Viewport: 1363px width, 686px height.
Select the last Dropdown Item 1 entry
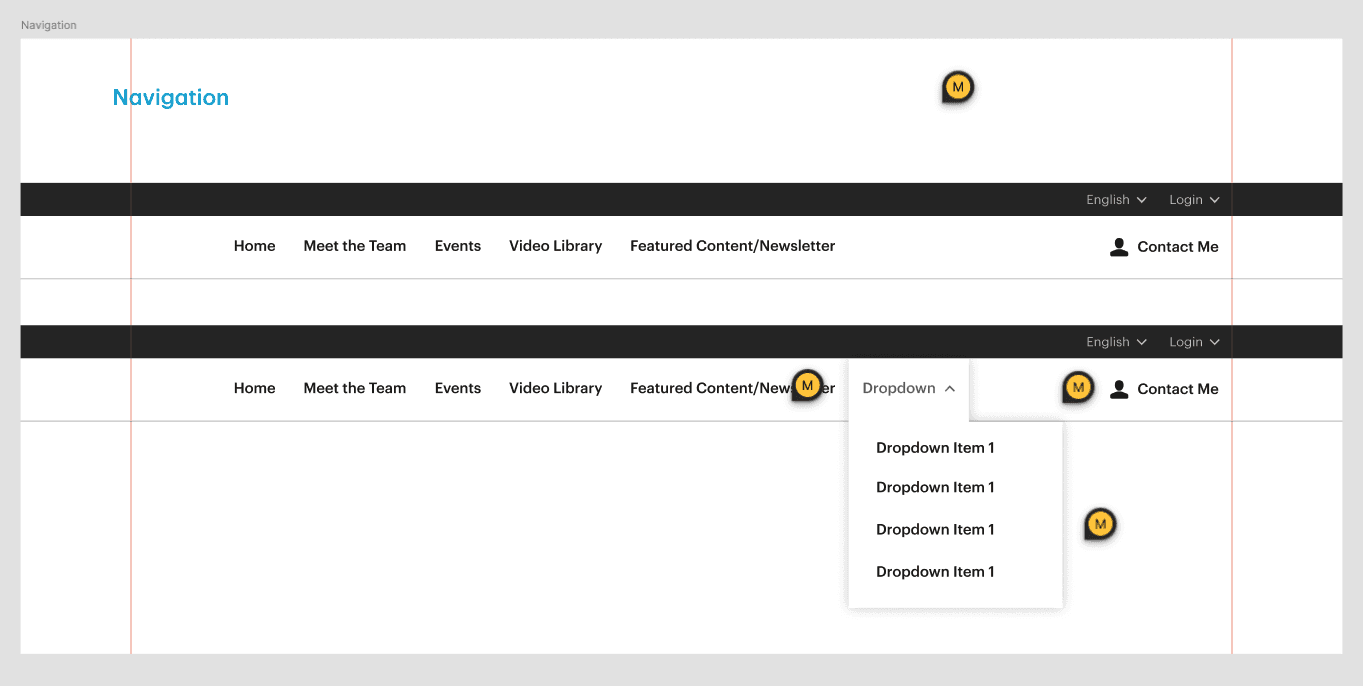935,572
